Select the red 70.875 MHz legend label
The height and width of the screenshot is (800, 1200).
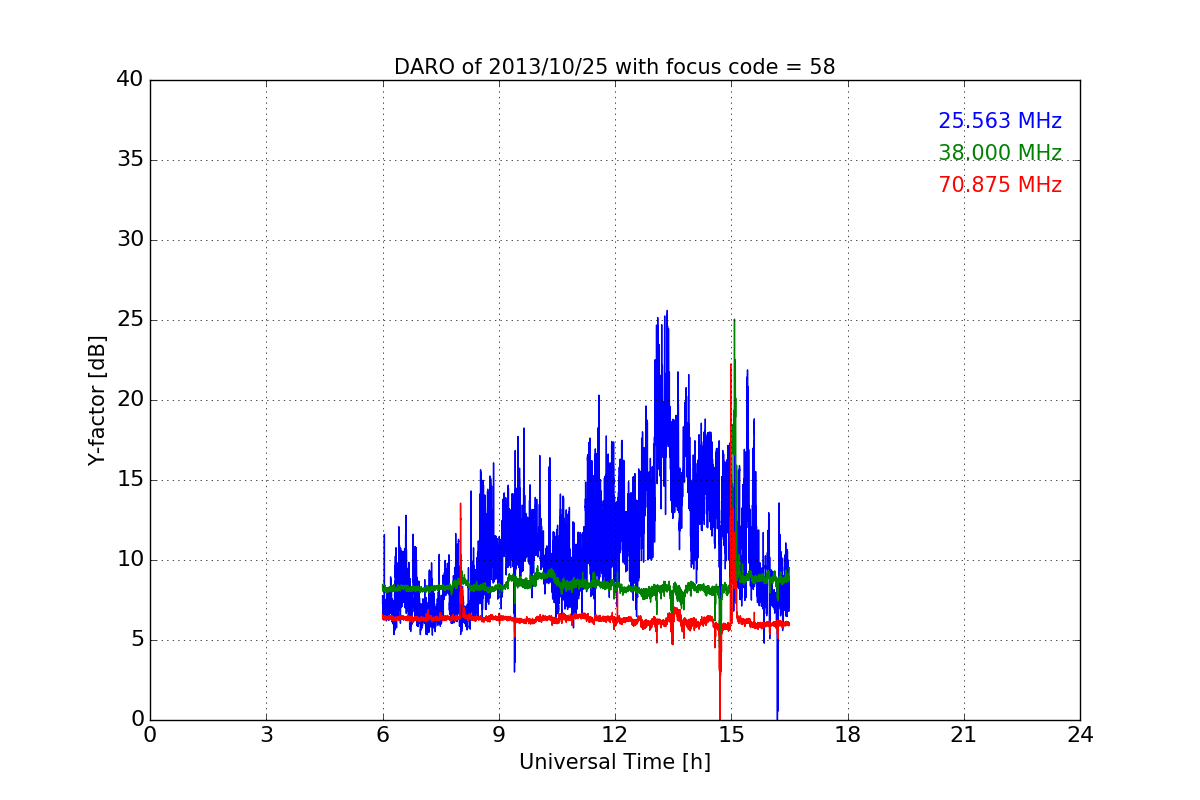click(x=1000, y=185)
